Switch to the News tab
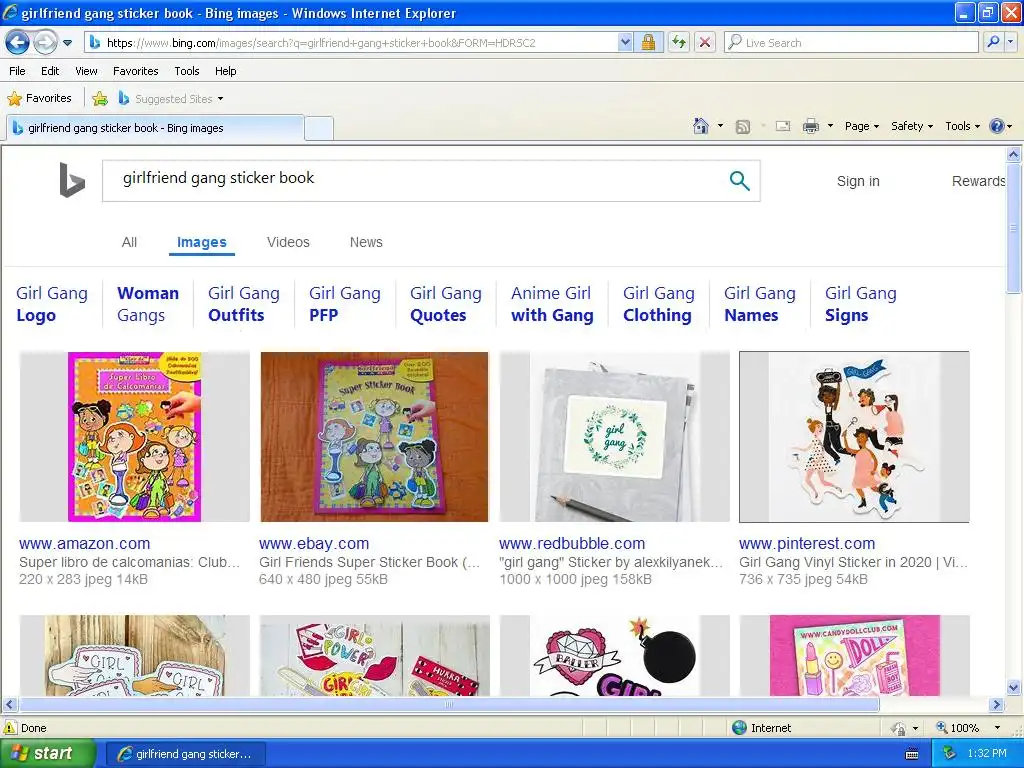This screenshot has height=768, width=1024. (x=366, y=242)
